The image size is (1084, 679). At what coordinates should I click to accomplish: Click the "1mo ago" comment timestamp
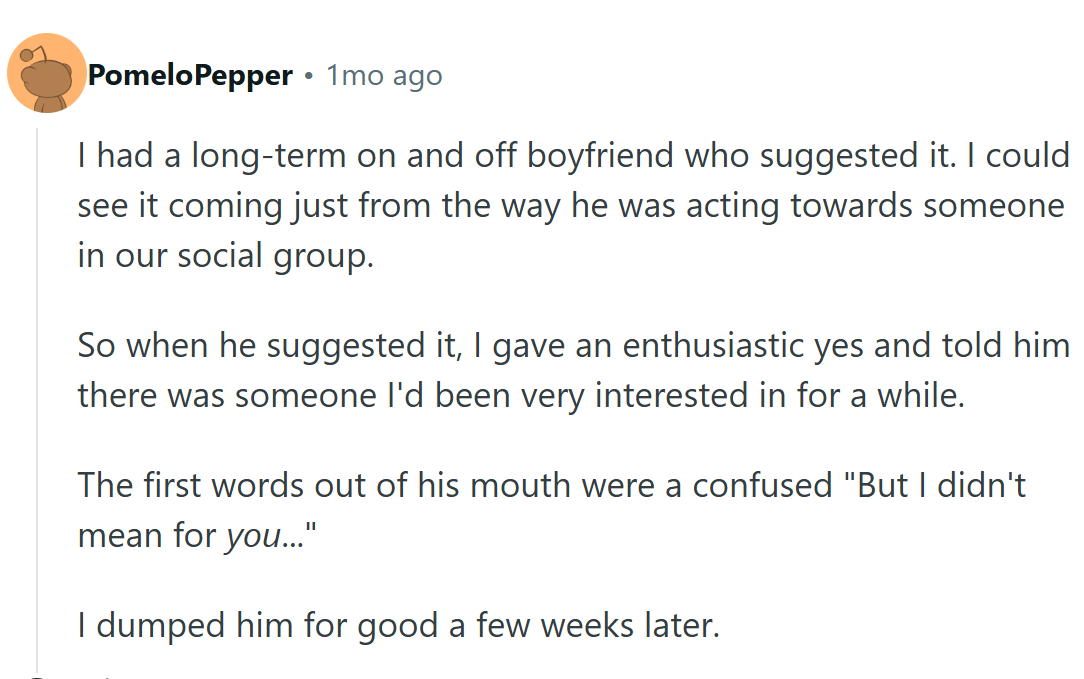pyautogui.click(x=384, y=75)
